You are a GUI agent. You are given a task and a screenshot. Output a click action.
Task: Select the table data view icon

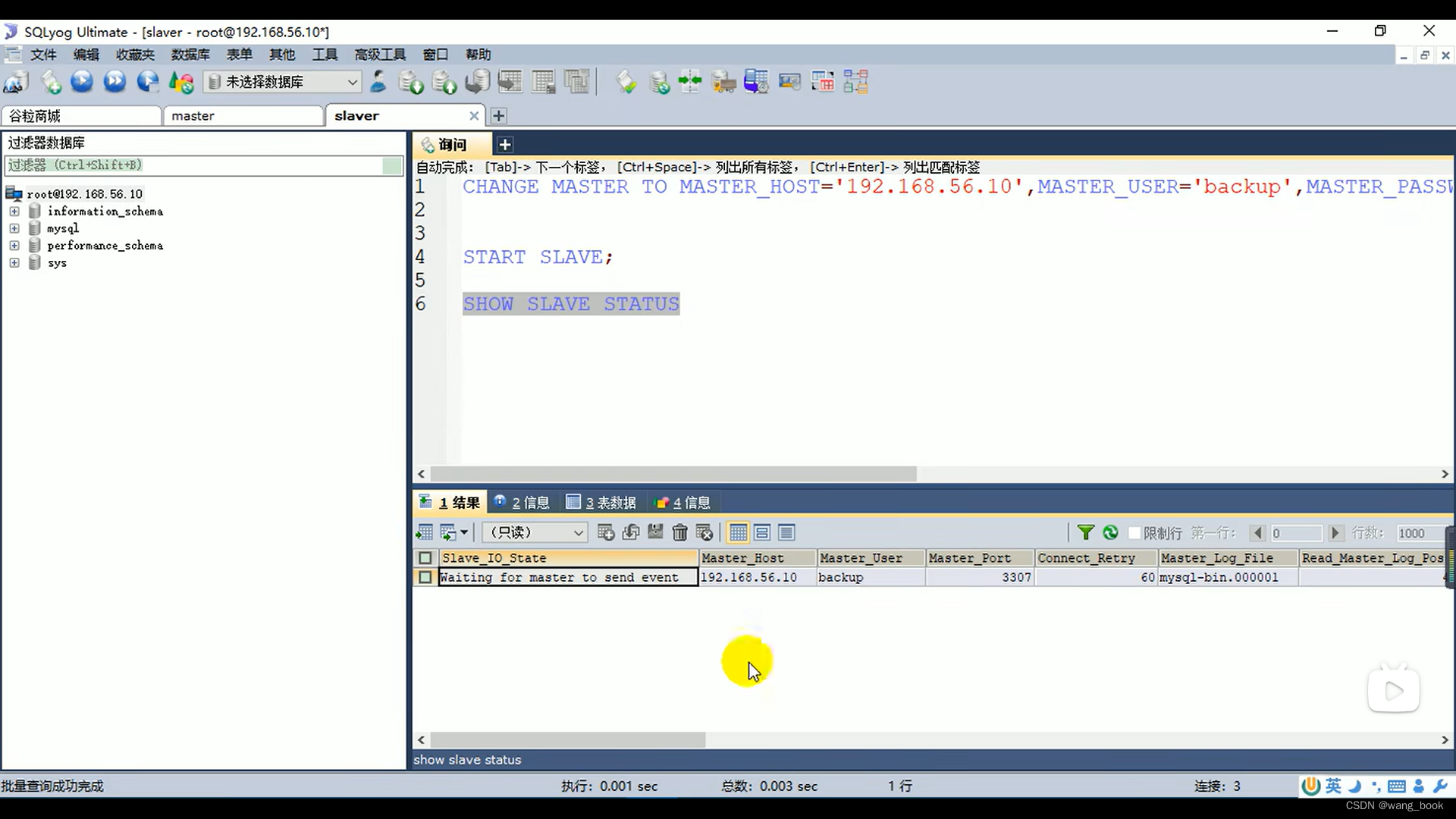click(x=737, y=532)
